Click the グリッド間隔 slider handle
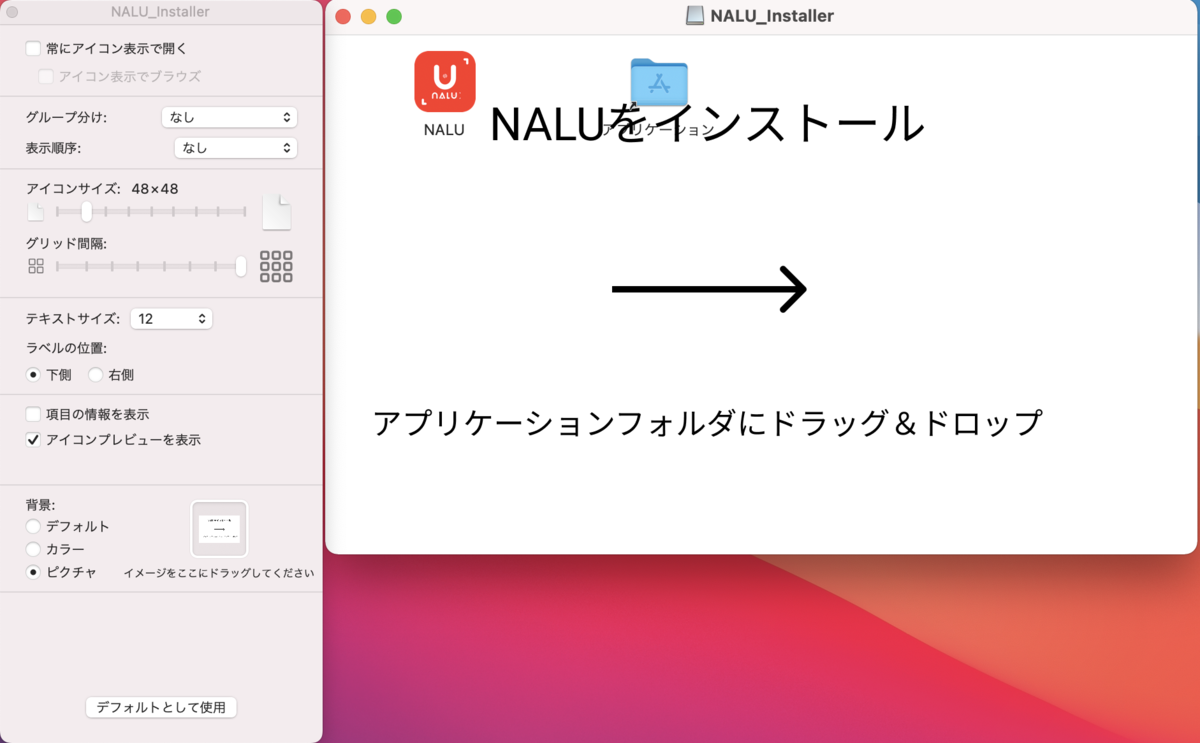Viewport: 1200px width, 743px height. point(241,266)
